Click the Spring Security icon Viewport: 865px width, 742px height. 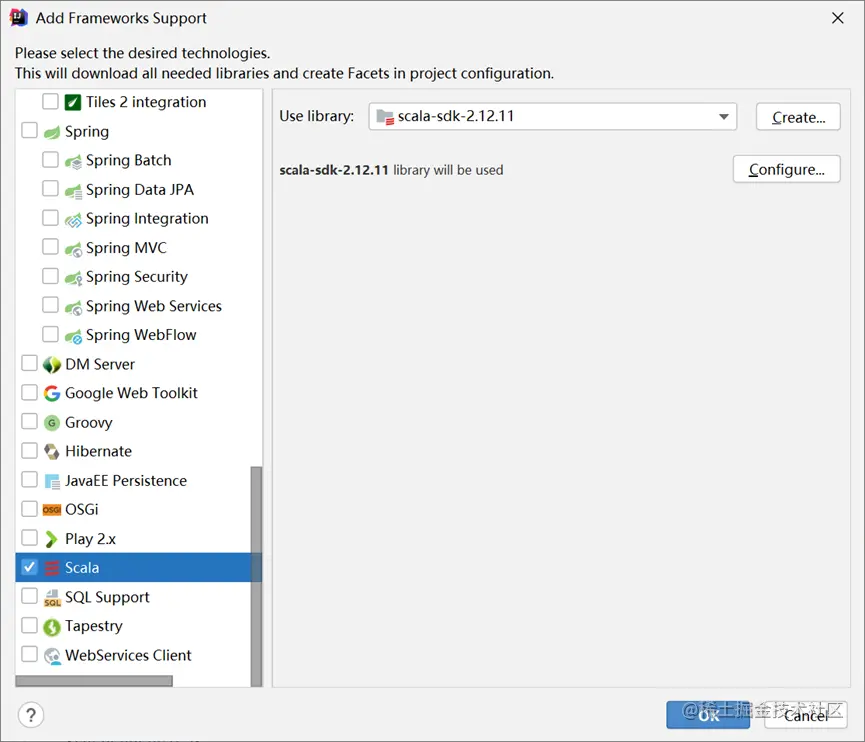73,278
